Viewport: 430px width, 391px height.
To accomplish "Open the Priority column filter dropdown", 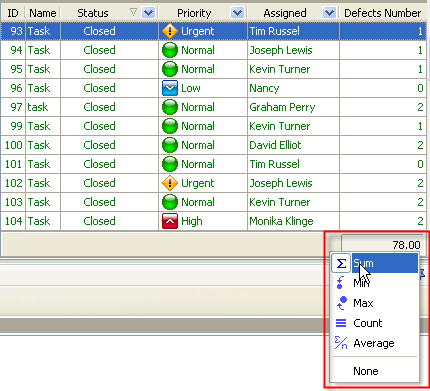I will pos(237,13).
